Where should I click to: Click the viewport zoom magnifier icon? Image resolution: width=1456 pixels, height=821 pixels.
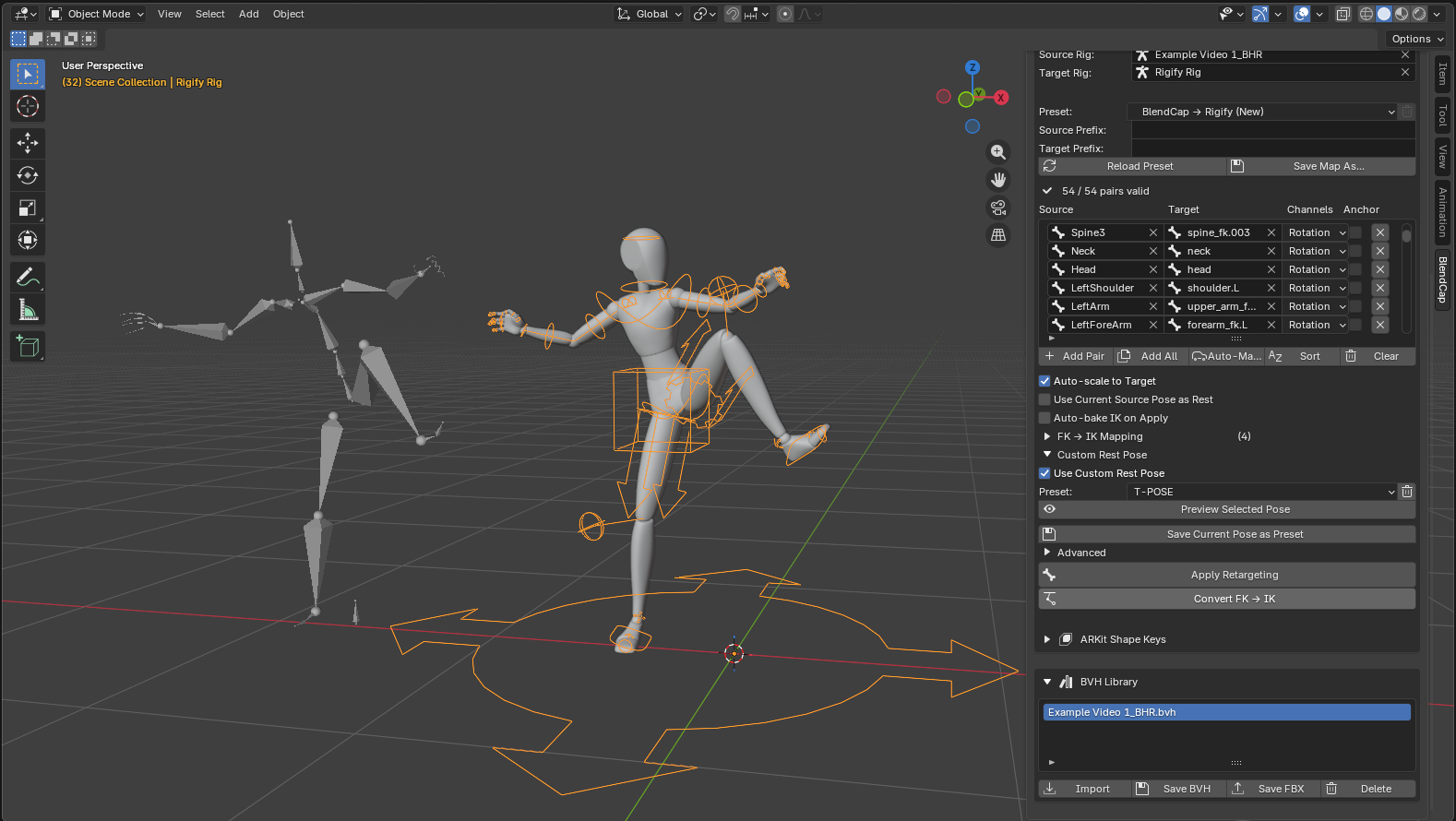[x=998, y=152]
